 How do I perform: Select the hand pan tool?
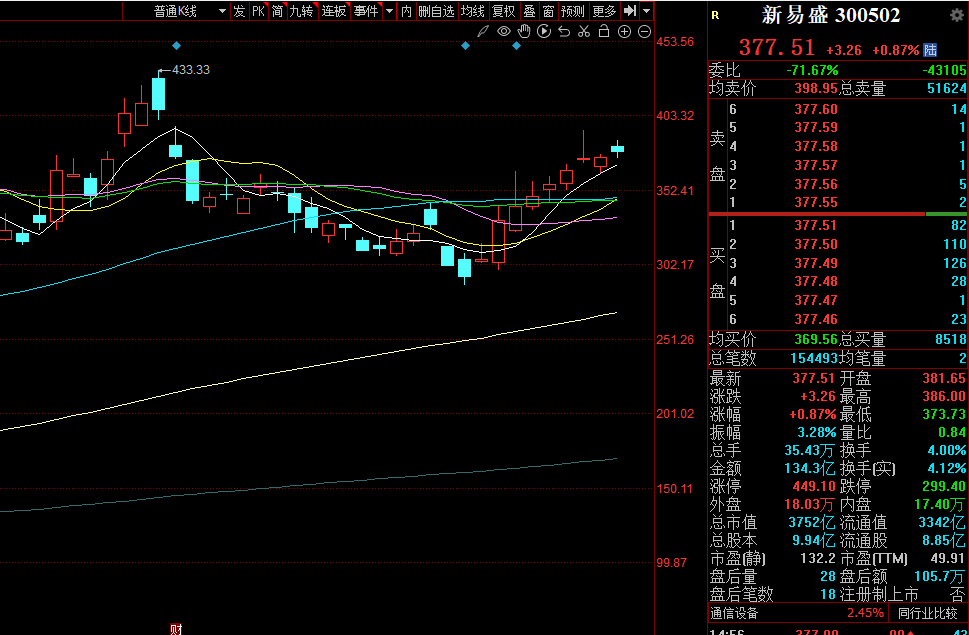(524, 32)
